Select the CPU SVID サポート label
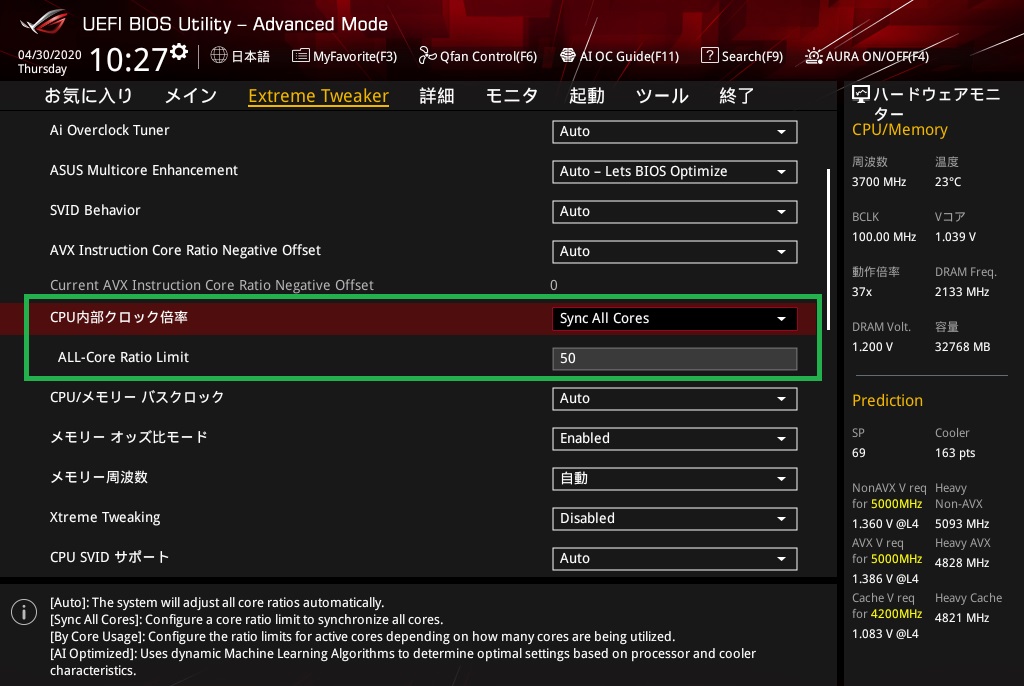This screenshot has height=686, width=1024. point(110,557)
